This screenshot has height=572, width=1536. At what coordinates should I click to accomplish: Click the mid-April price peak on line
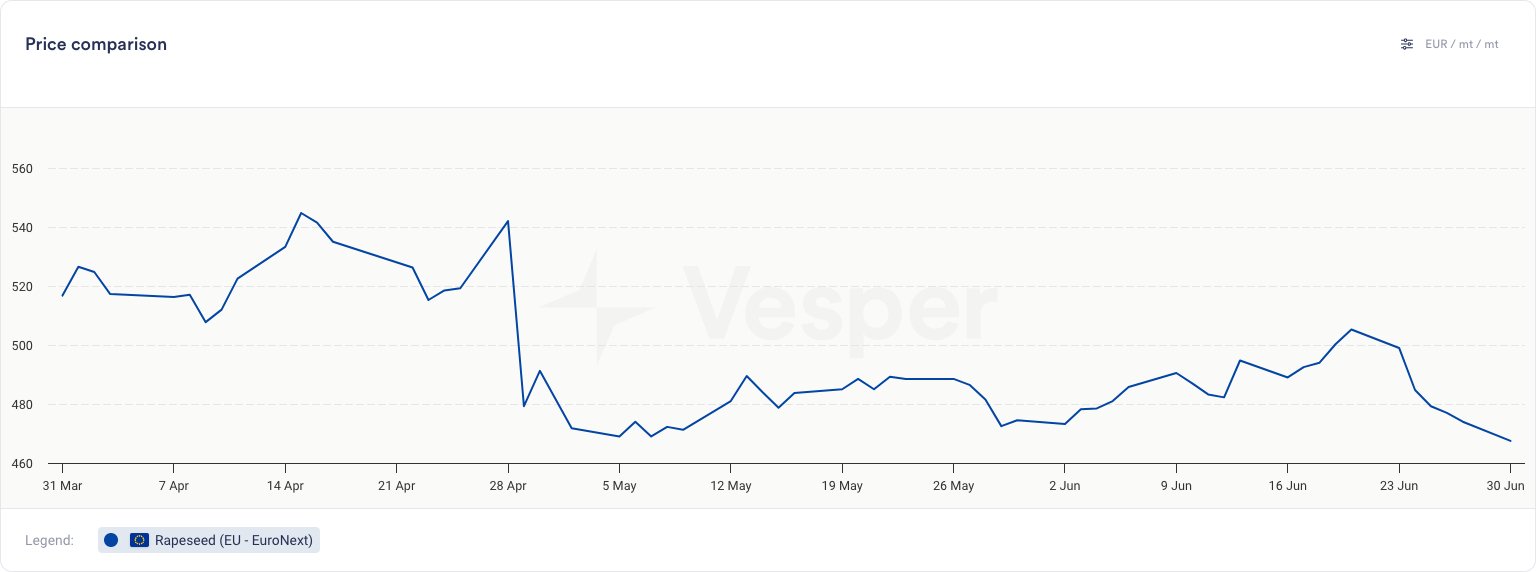pyautogui.click(x=301, y=213)
